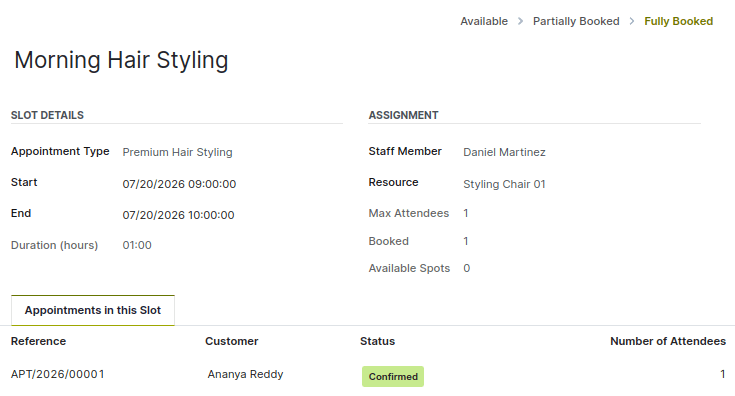Sort by Reference column header
The image size is (735, 396).
[x=38, y=341]
